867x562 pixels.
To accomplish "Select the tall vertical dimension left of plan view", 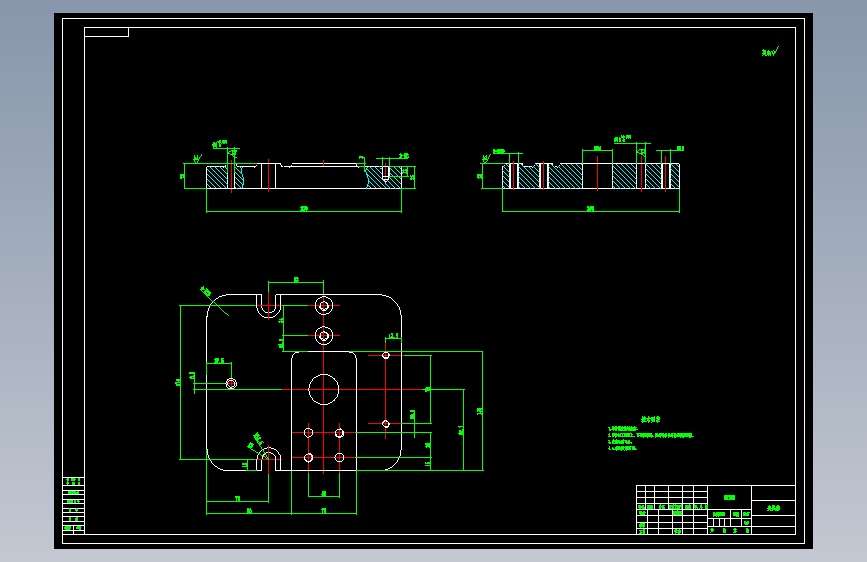I will (x=179, y=382).
